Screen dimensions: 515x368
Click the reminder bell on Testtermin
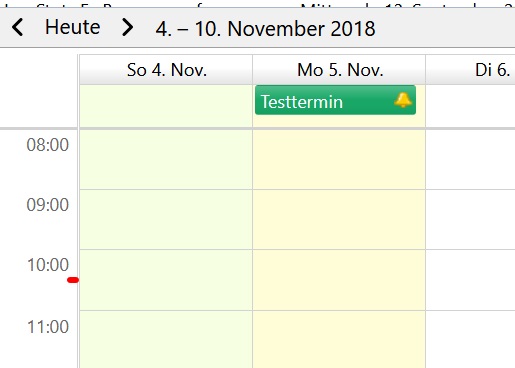tap(403, 100)
